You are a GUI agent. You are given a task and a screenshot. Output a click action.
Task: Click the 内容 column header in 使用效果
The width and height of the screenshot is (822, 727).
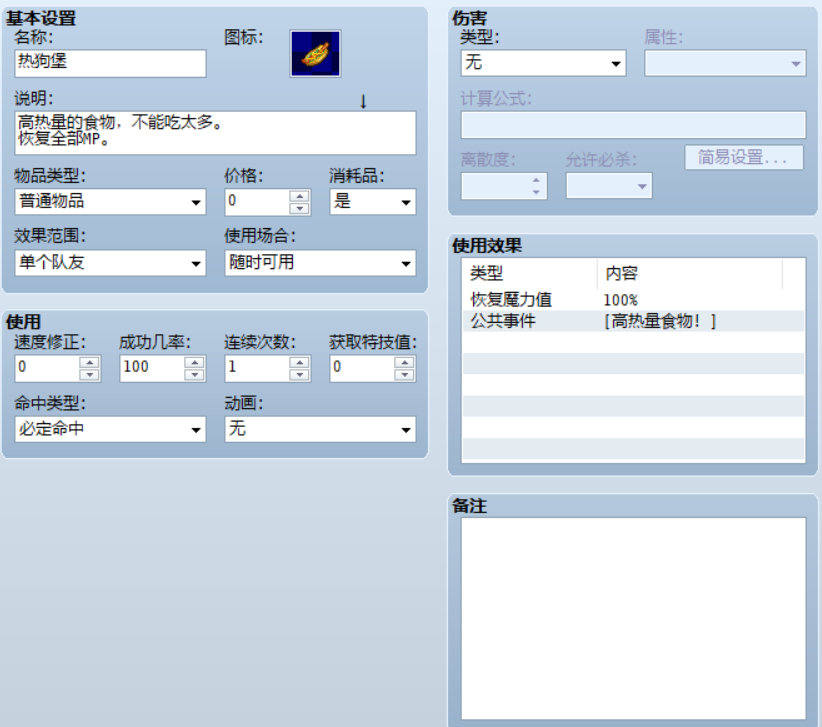690,273
